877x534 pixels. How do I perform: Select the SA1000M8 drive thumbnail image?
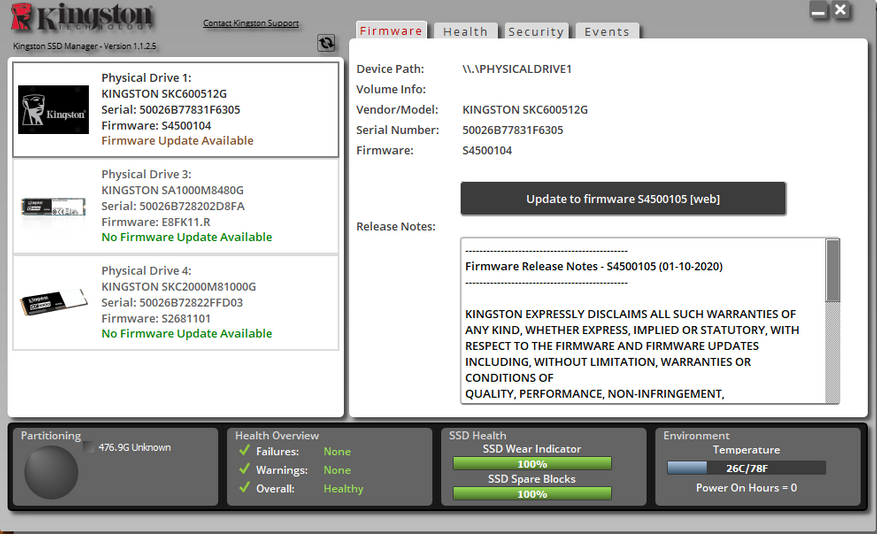click(53, 207)
